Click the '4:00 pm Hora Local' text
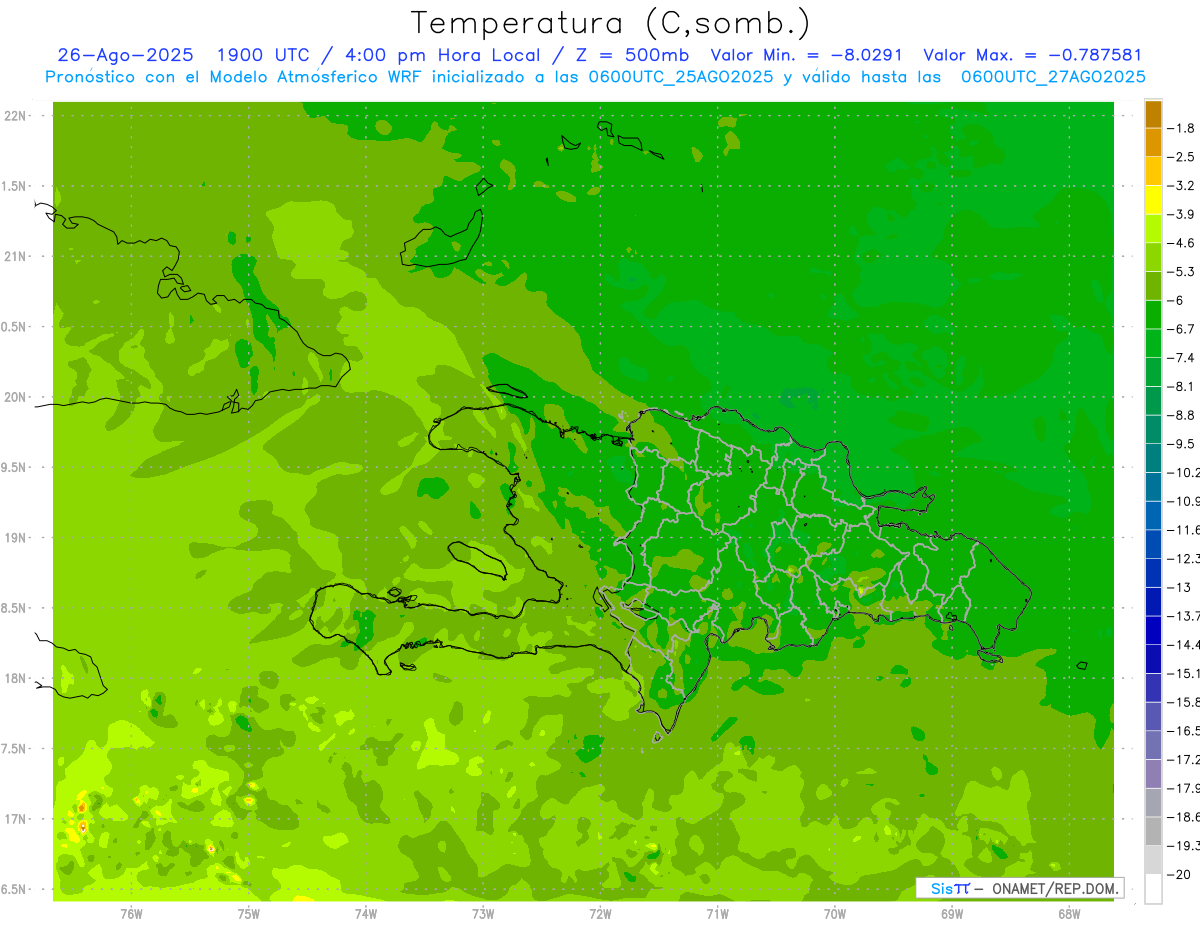 tap(445, 55)
